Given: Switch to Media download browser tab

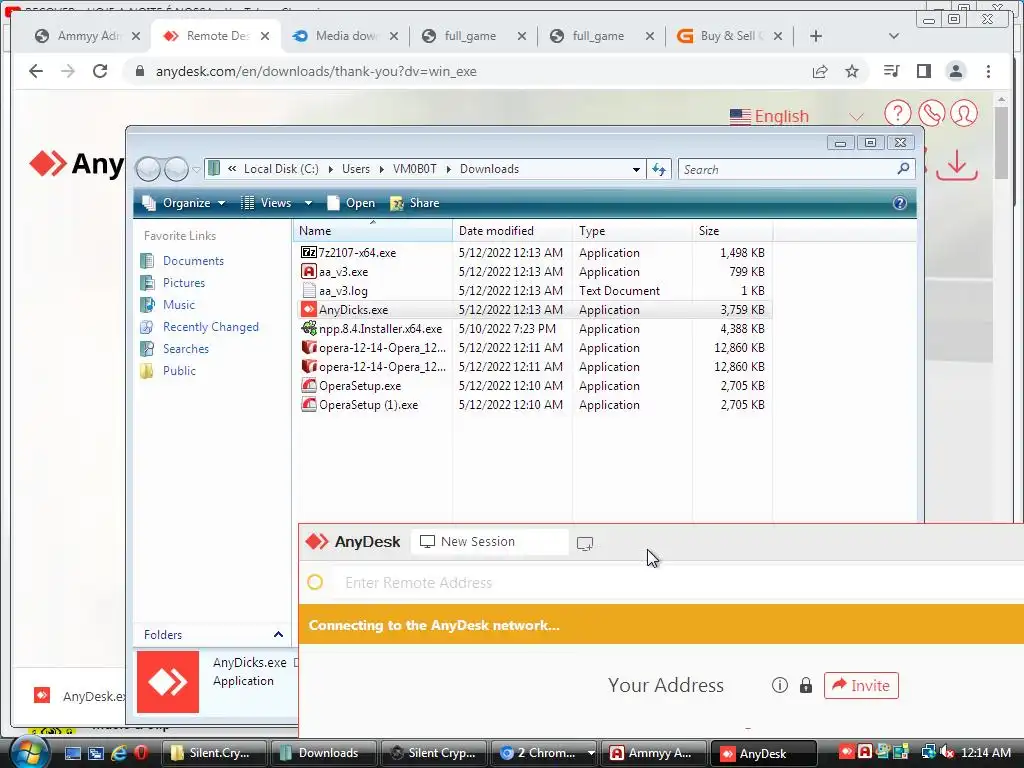Looking at the screenshot, I should point(345,36).
